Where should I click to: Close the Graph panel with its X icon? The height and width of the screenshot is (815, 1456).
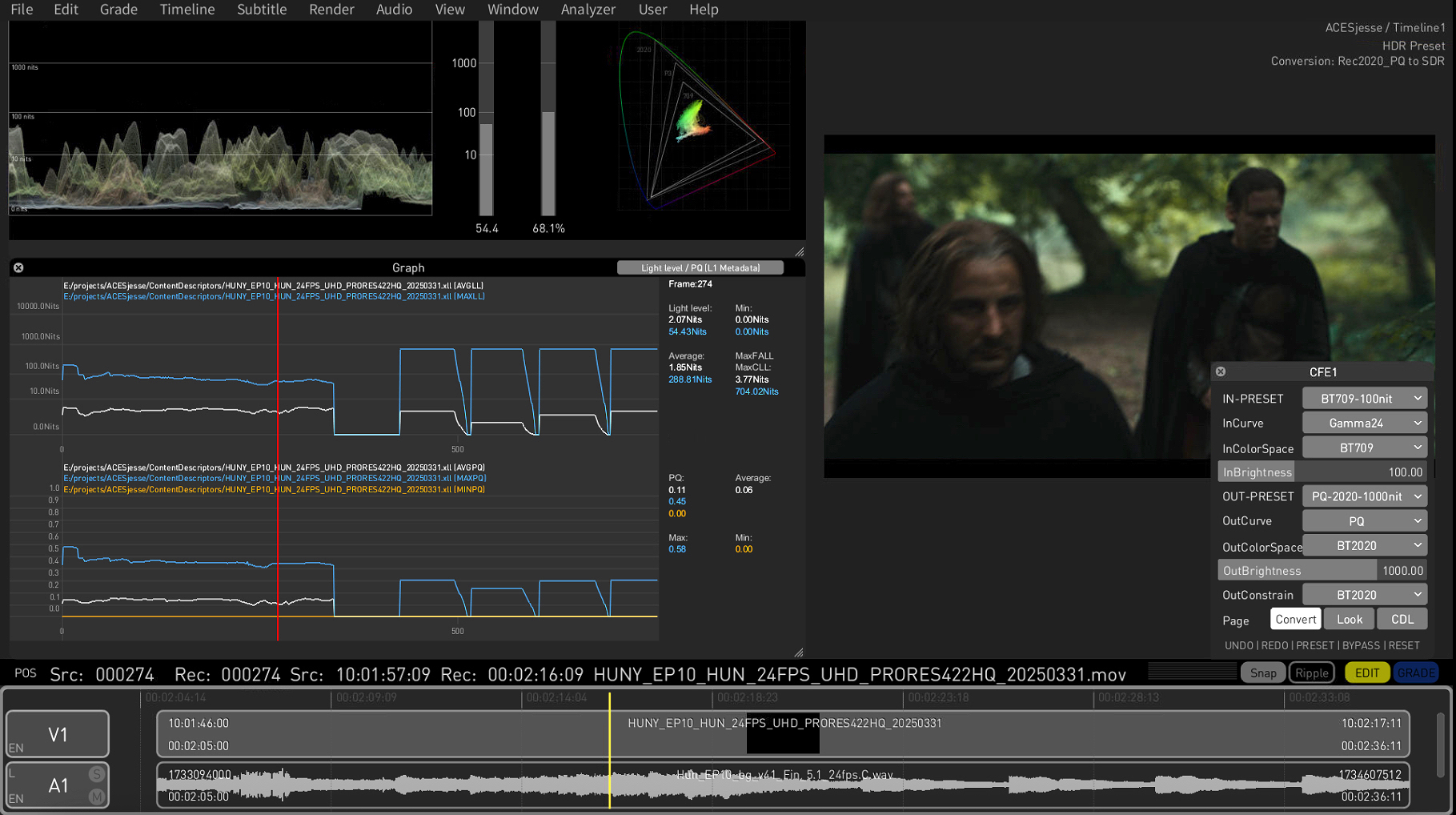click(18, 267)
